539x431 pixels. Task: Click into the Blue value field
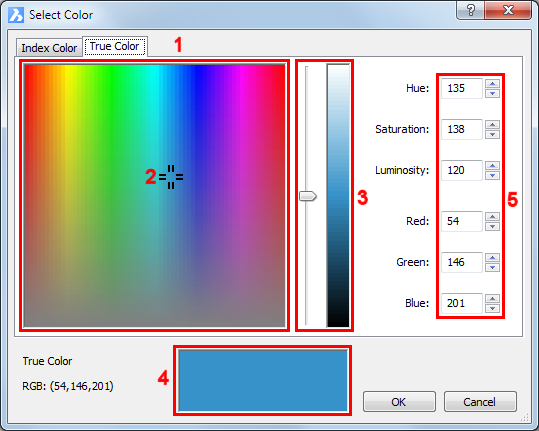pos(462,303)
